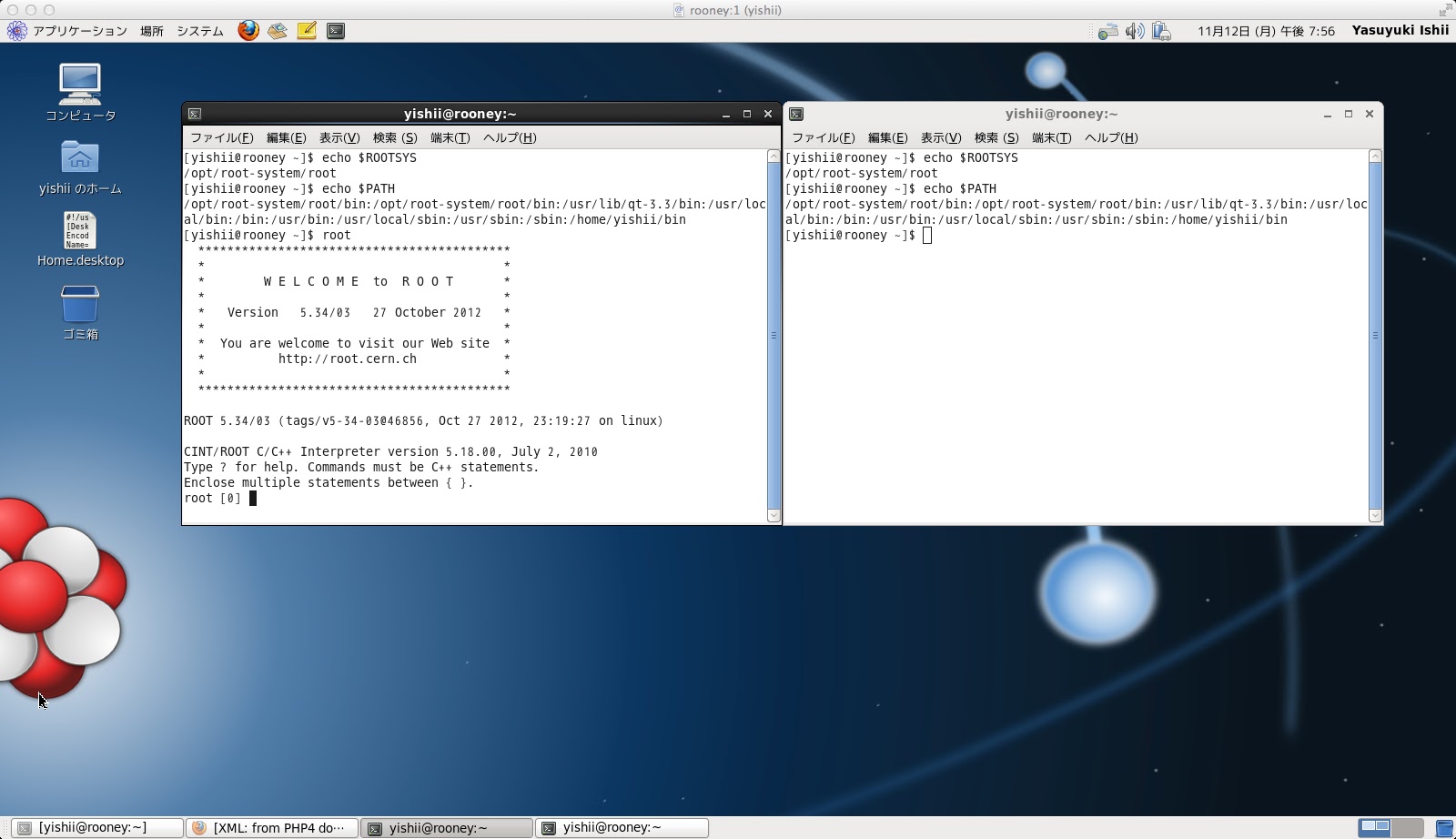This screenshot has width=1456, height=839.
Task: Select the Home.desktop file icon
Action: 80,239
